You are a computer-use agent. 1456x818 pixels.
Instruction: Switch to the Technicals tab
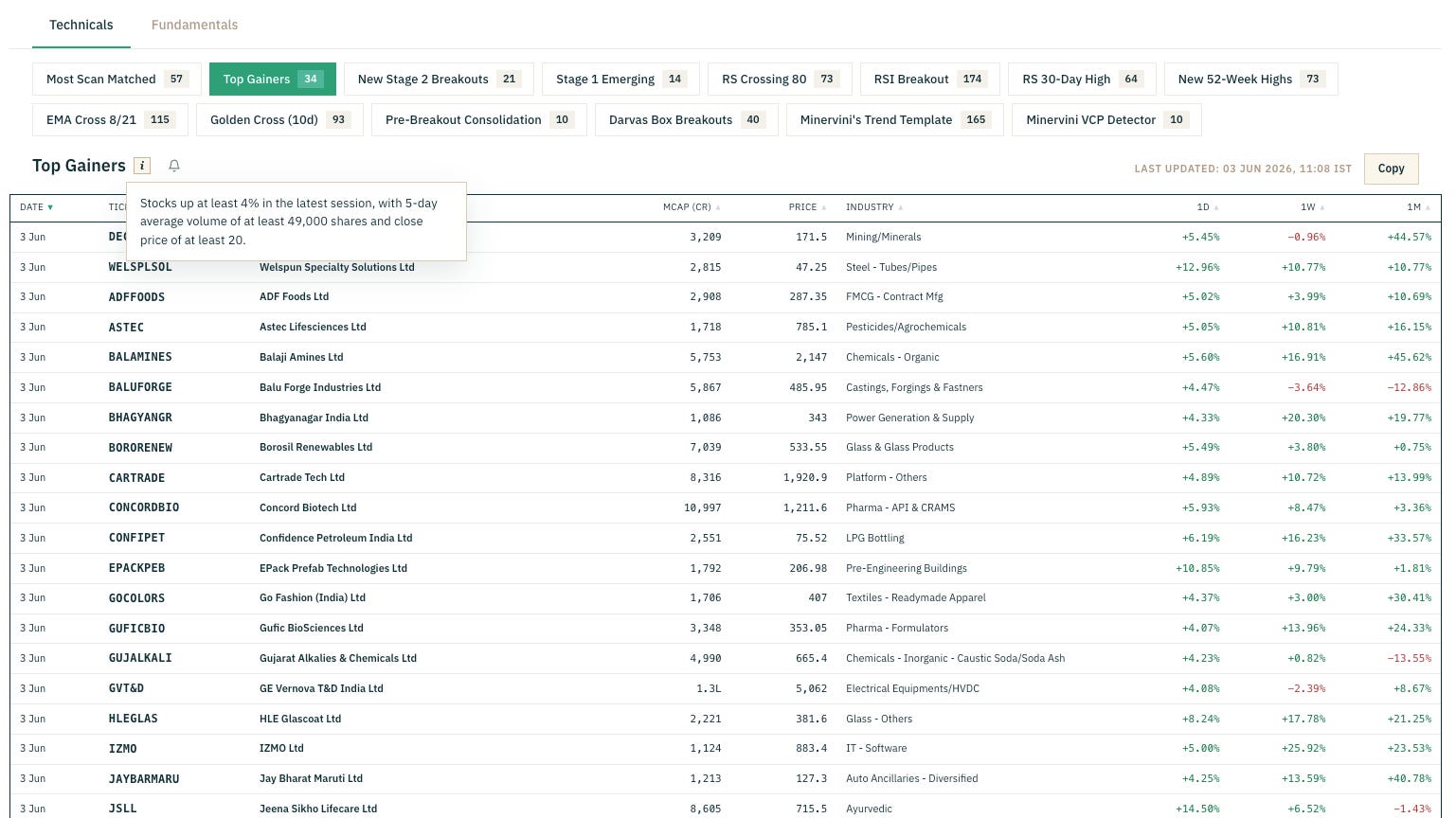81,25
